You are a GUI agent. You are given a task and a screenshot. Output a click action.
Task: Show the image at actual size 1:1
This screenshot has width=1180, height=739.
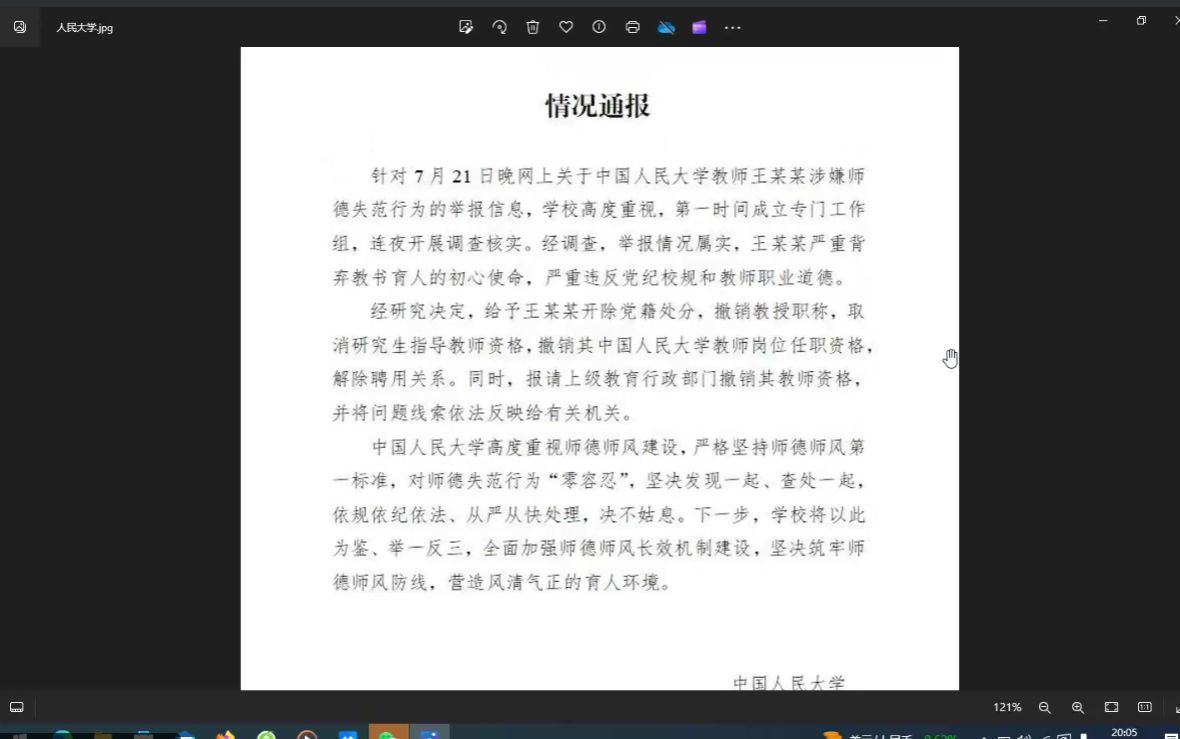click(1145, 707)
